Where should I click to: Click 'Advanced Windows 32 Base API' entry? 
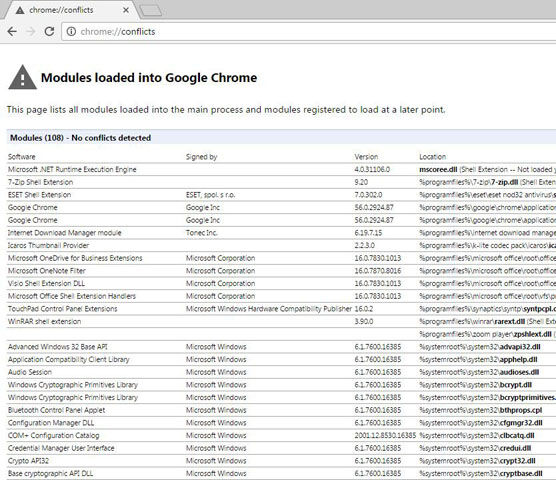[57, 347]
